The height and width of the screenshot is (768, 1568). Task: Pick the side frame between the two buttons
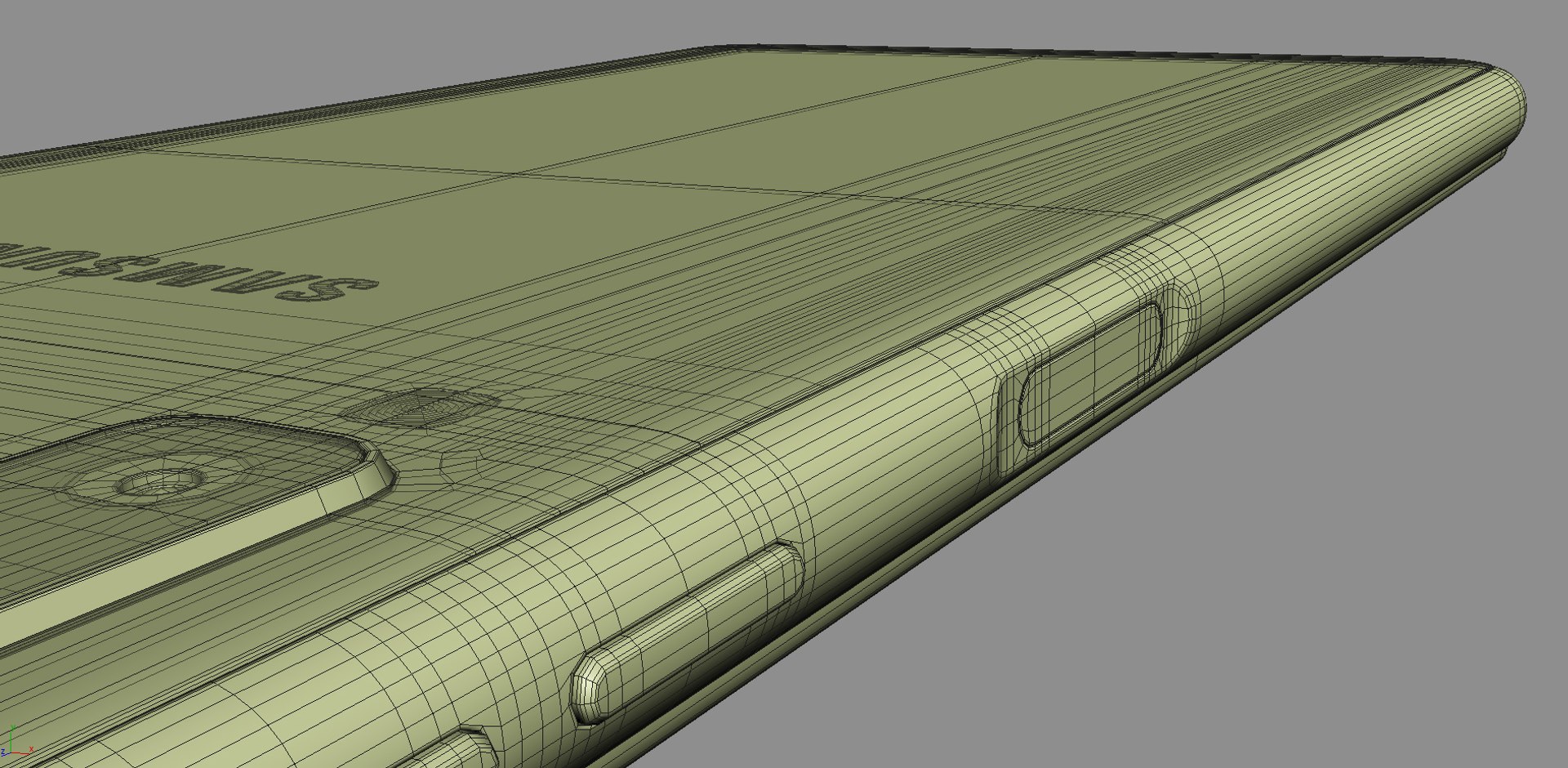(890, 458)
